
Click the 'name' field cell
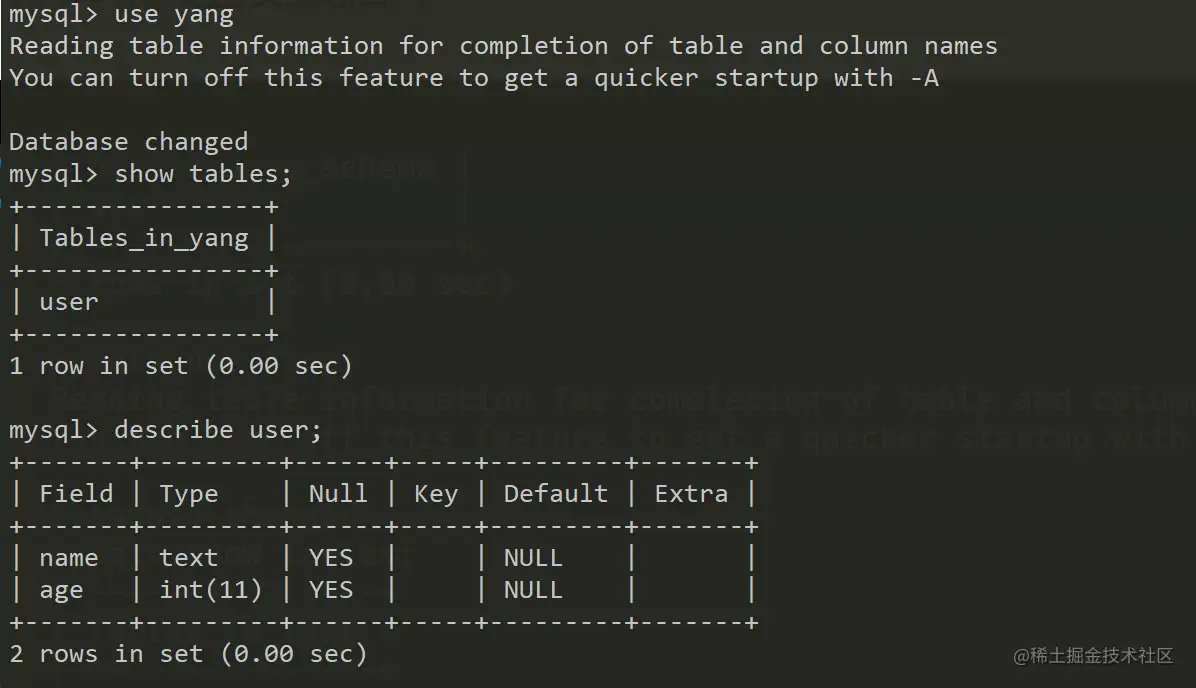(x=69, y=558)
